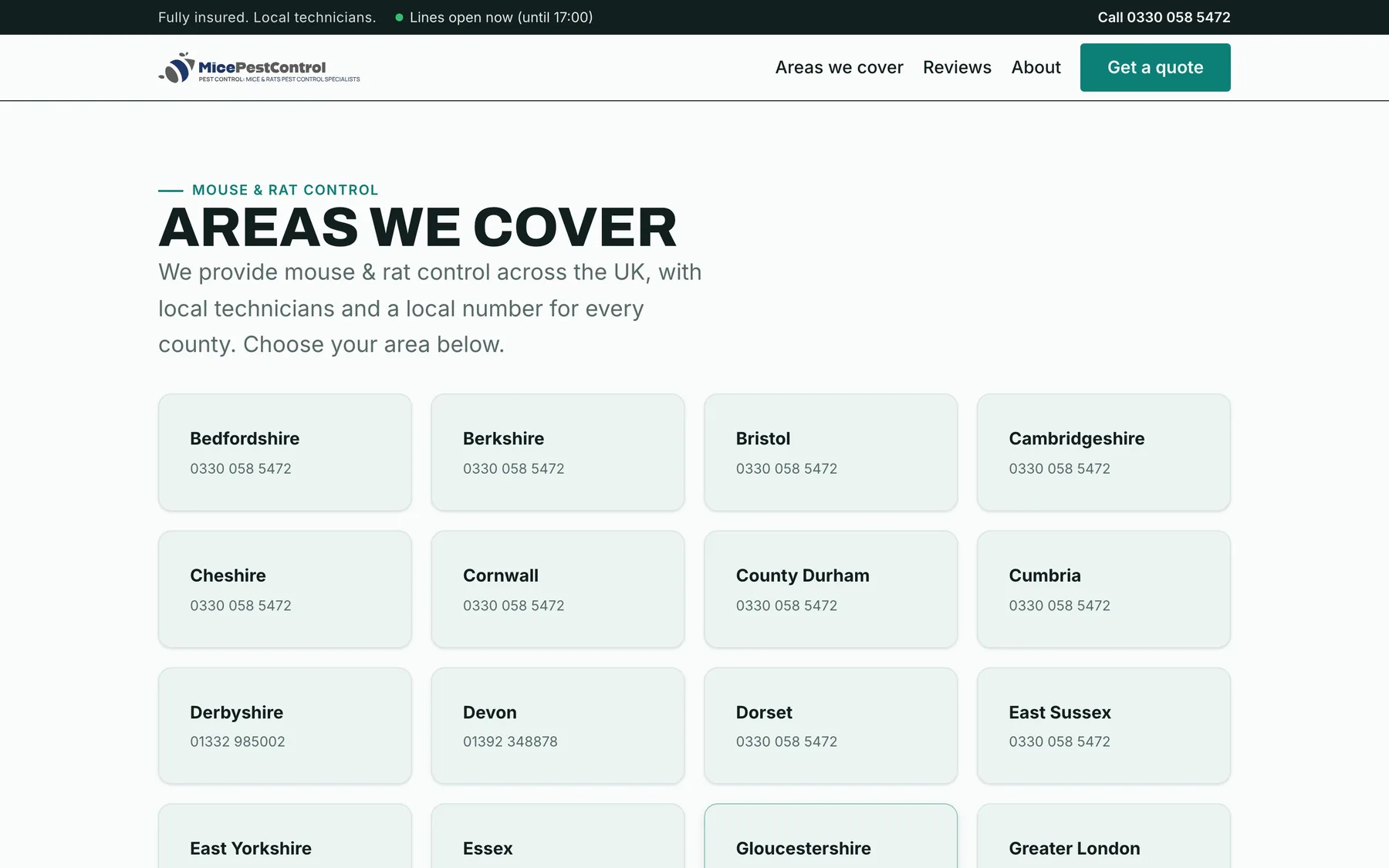Click the Get a quote button

pyautogui.click(x=1155, y=67)
